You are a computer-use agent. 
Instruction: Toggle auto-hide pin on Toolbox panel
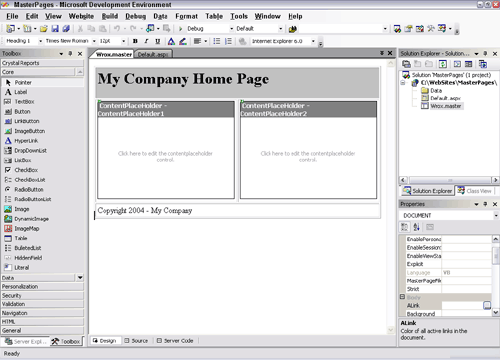[70, 53]
